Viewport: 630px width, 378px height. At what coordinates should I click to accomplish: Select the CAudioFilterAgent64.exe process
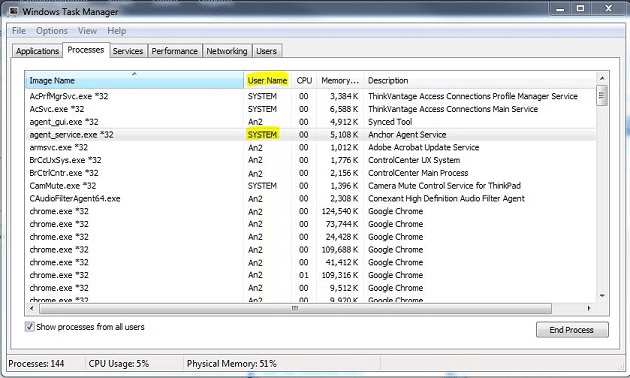point(310,198)
